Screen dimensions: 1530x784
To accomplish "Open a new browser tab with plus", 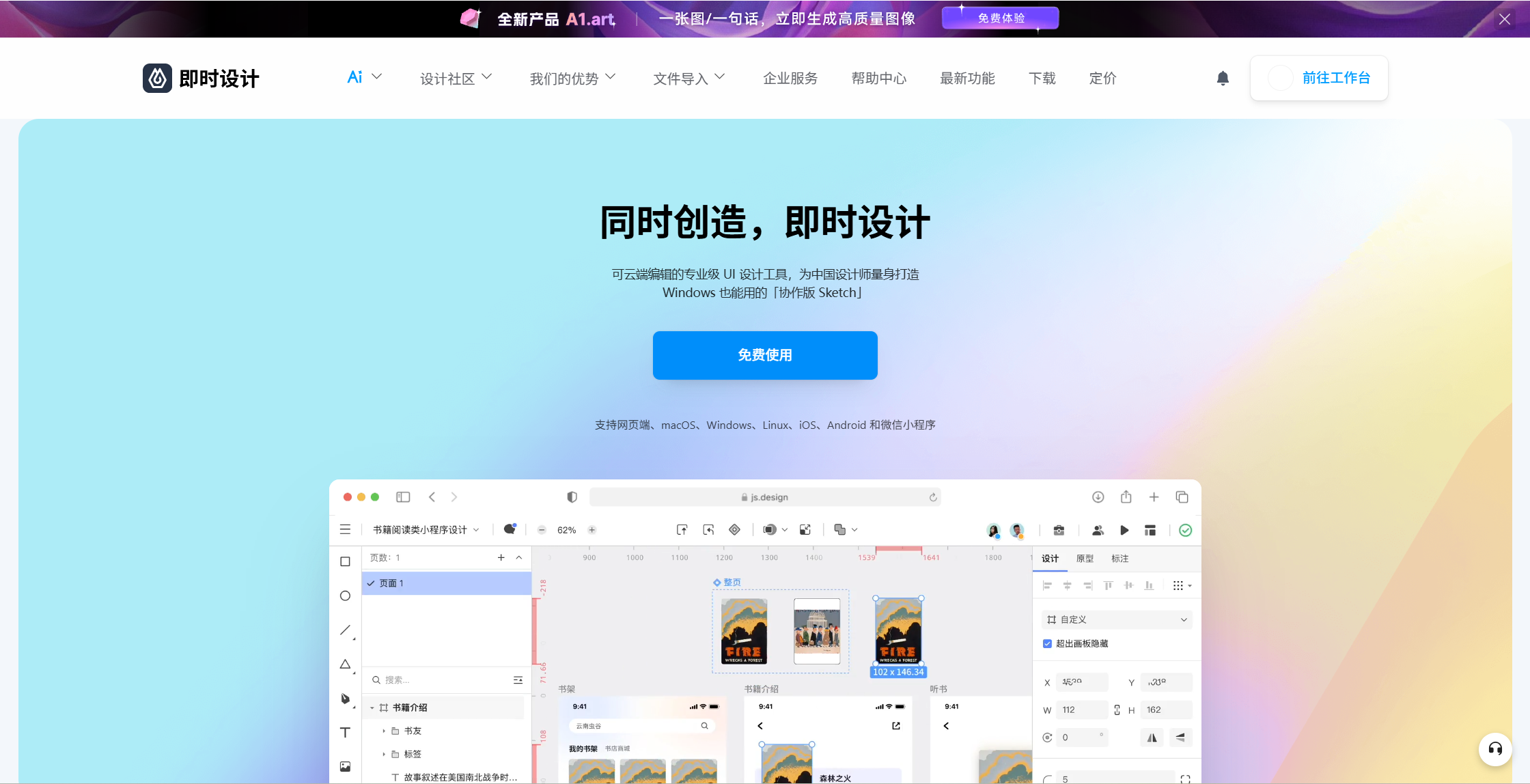I will tap(1154, 497).
